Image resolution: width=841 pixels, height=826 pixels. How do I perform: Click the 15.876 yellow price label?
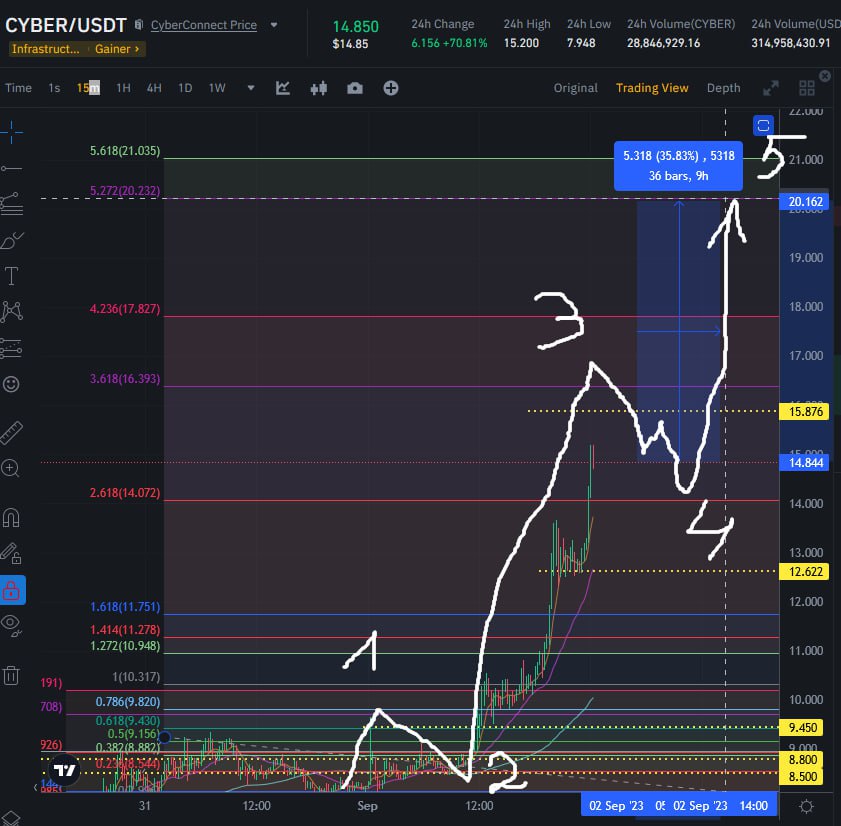click(x=805, y=411)
